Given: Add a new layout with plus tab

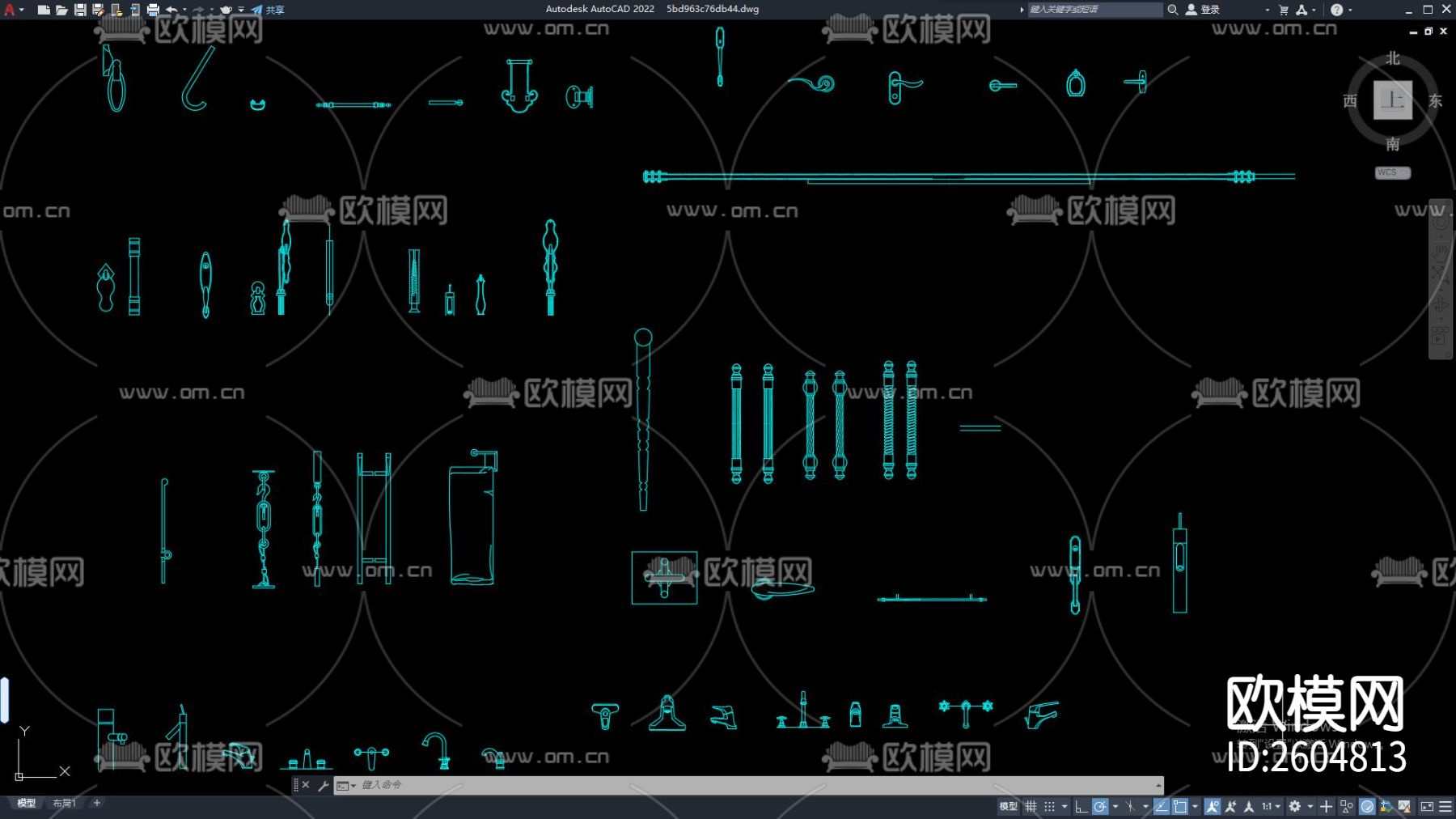Looking at the screenshot, I should 97,803.
